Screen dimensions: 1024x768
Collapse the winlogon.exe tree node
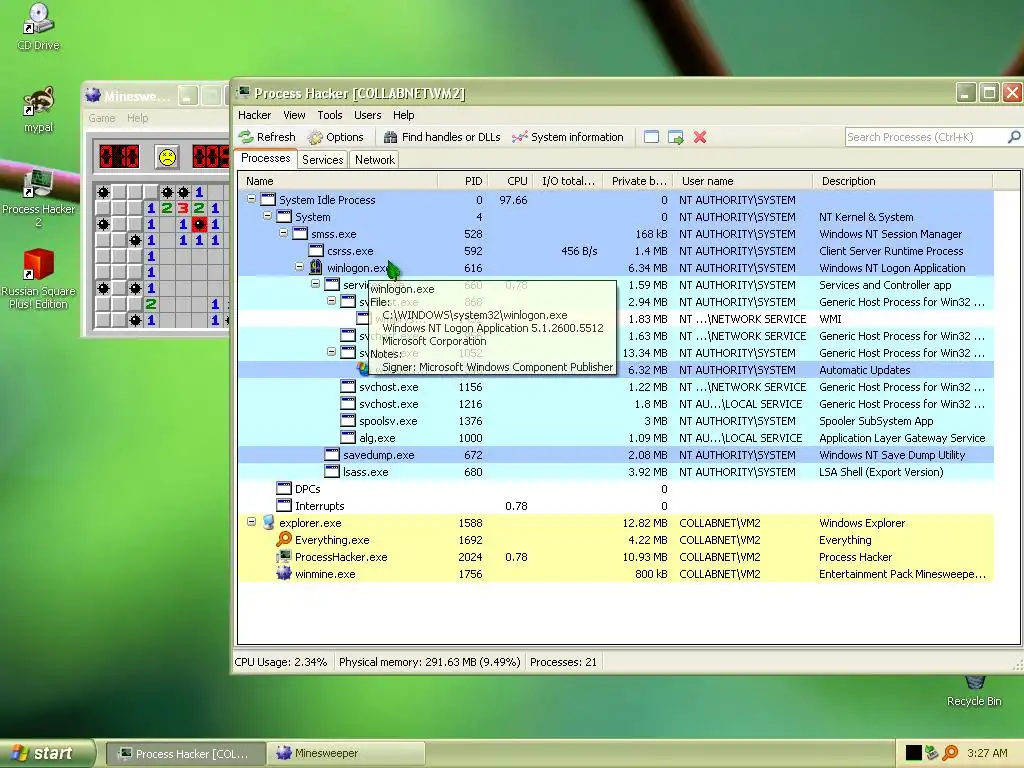(x=299, y=267)
